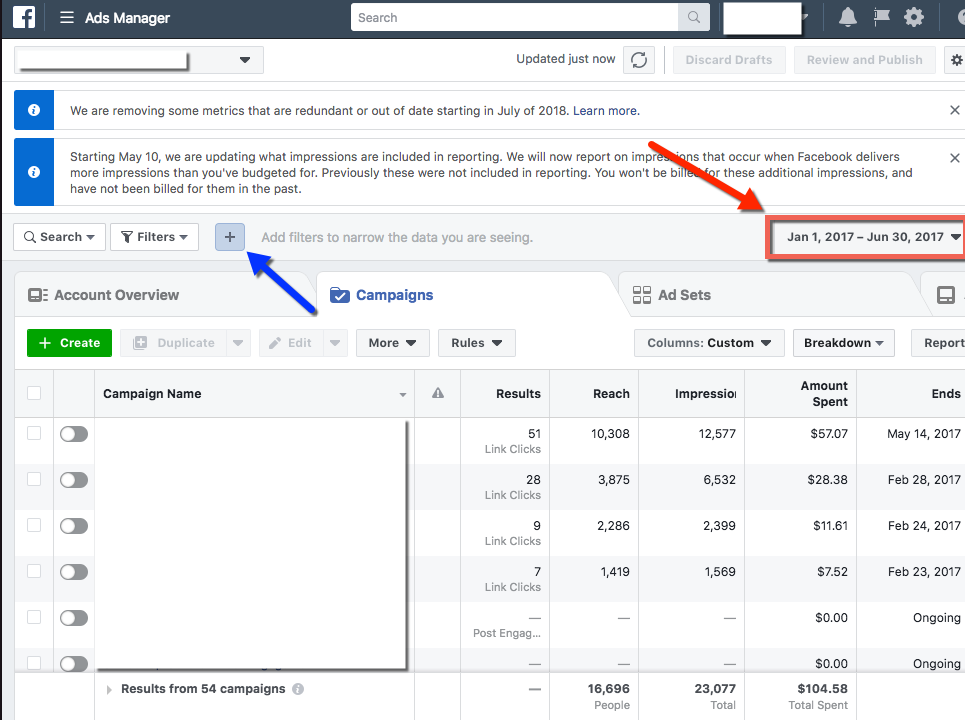Screen dimensions: 965x720
Task: Sort by the Reach column header
Action: coord(594,393)
